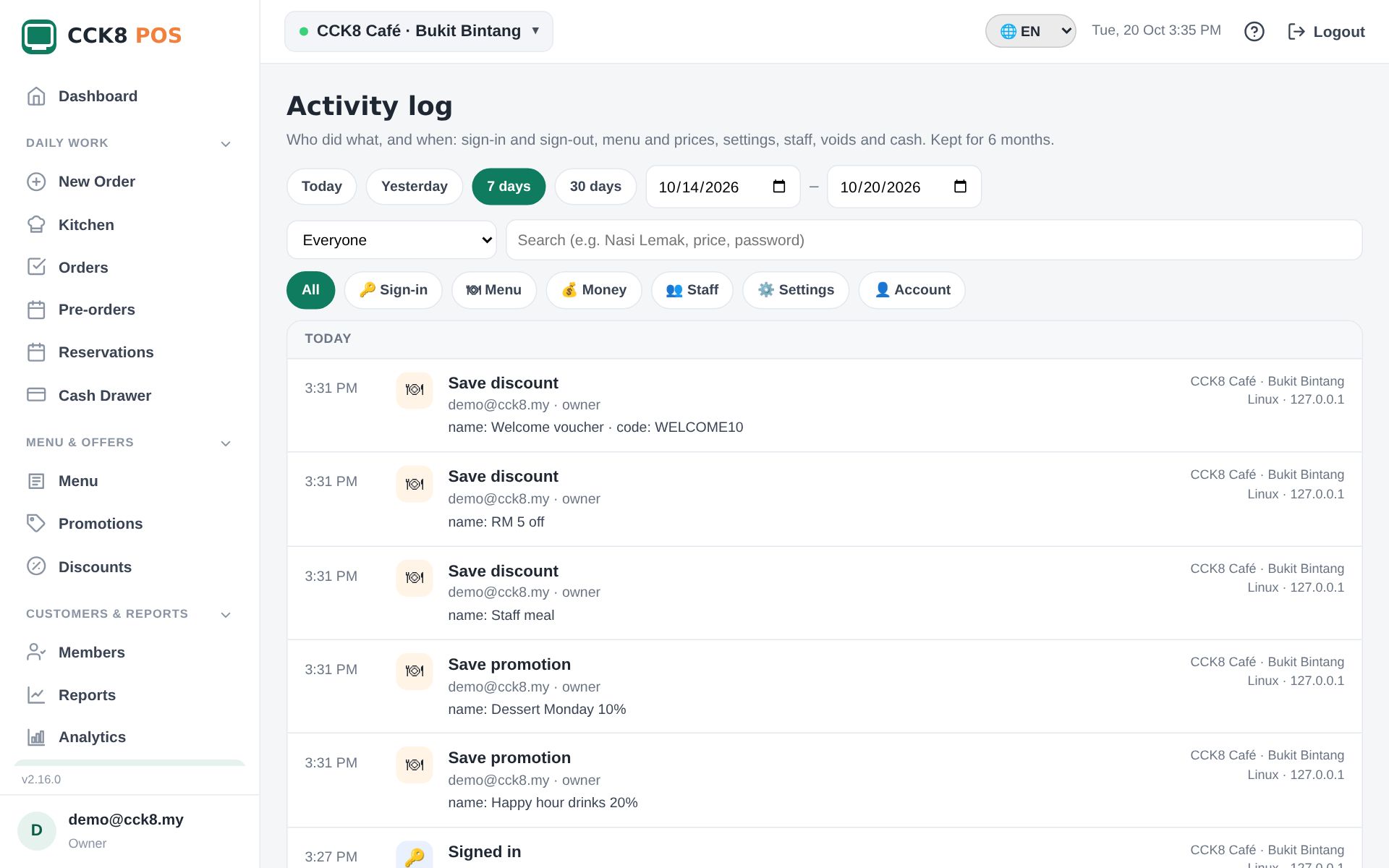The image size is (1389, 868).
Task: Open help via question mark icon
Action: point(1254,31)
